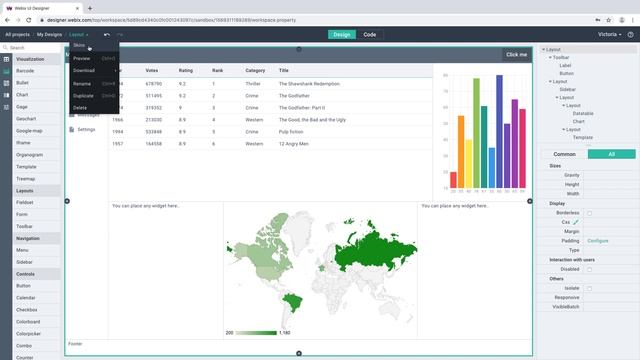This screenshot has width=640, height=360.
Task: Open the browser profile avatar
Action: click(622, 20)
